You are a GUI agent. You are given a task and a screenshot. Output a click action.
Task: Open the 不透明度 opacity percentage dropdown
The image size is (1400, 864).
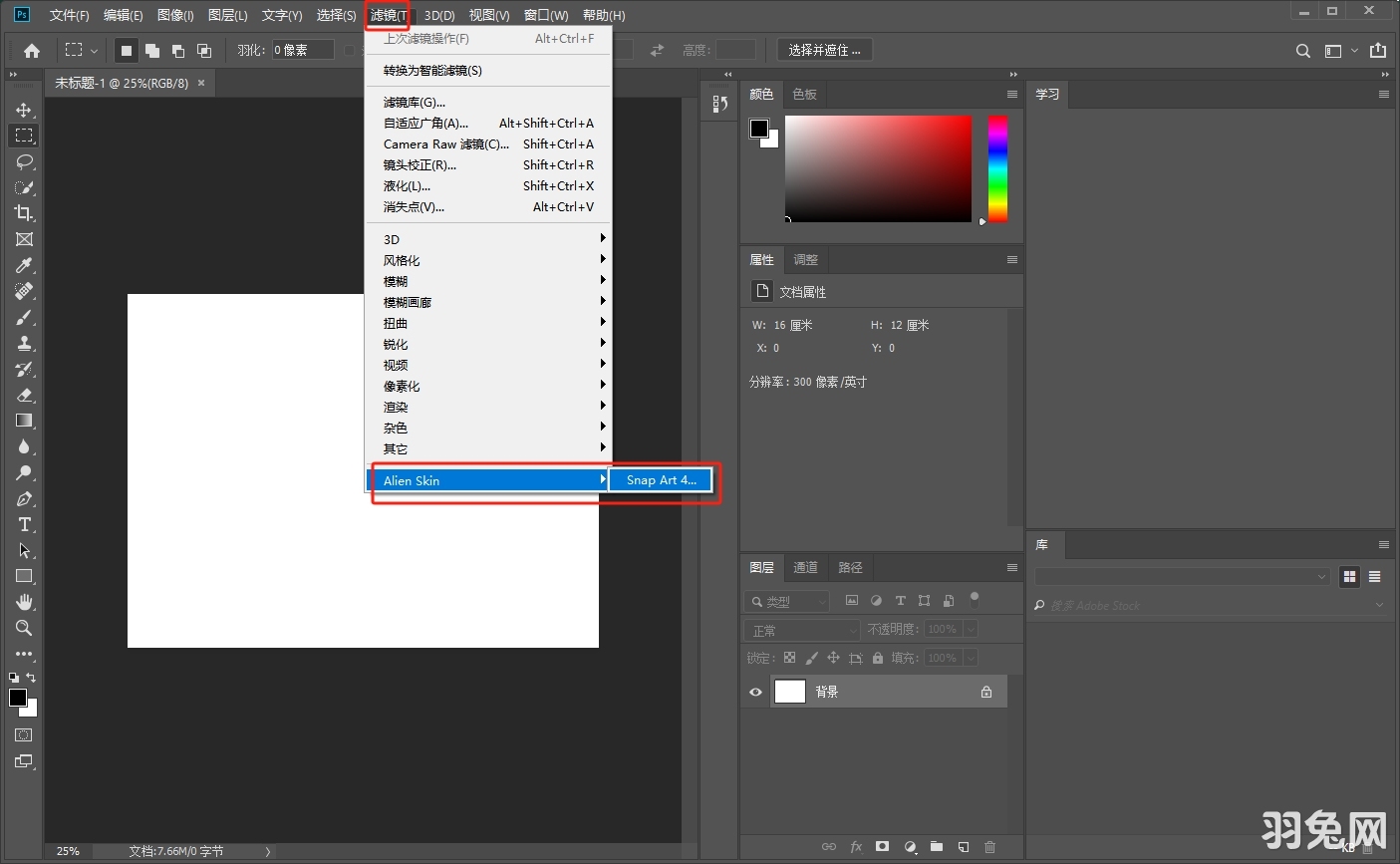tap(970, 629)
